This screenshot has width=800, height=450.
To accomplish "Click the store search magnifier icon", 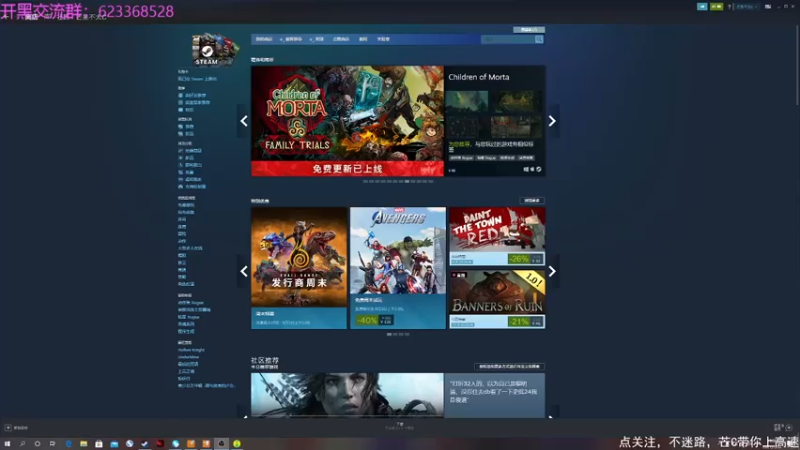I will coord(539,39).
